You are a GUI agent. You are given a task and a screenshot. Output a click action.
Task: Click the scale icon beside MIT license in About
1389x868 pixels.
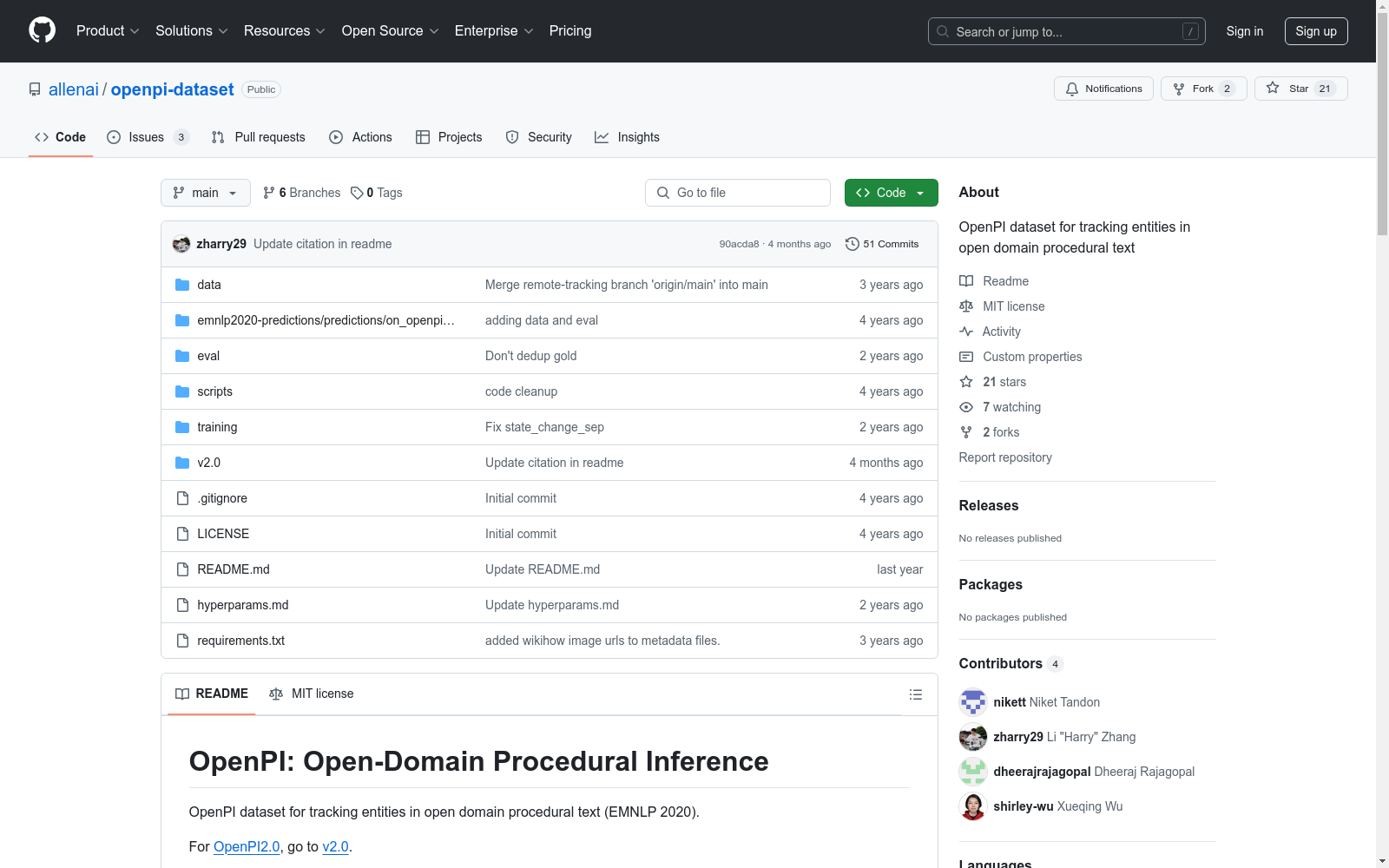(966, 306)
